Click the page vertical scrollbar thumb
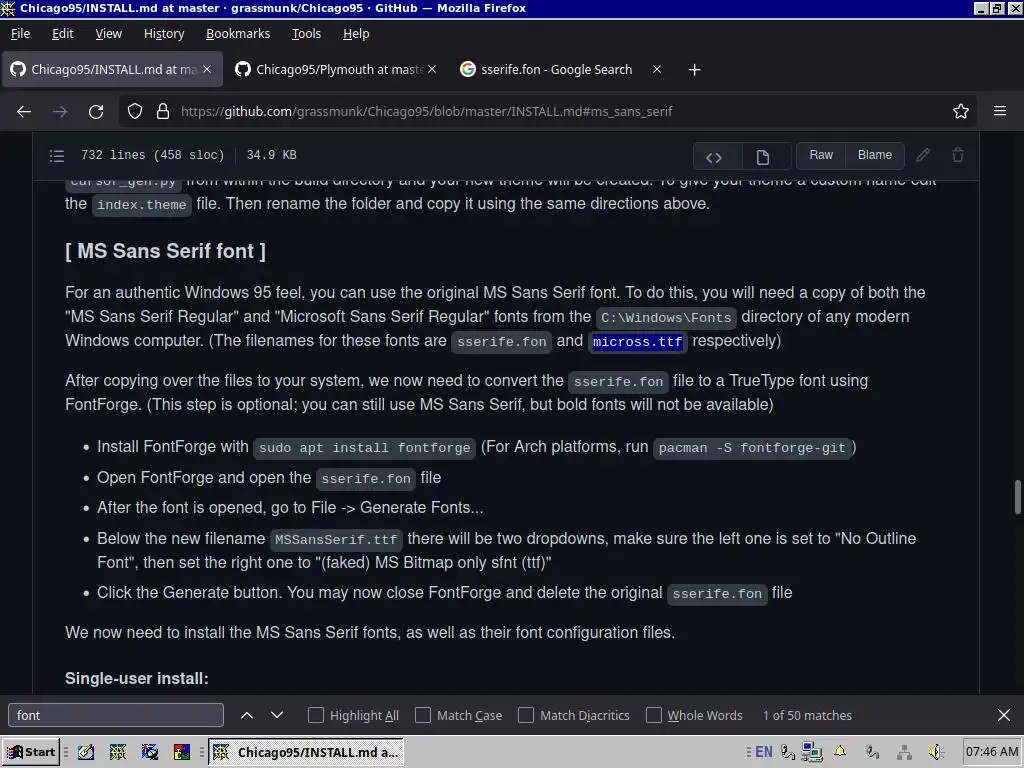1024x768 pixels. (x=1017, y=498)
